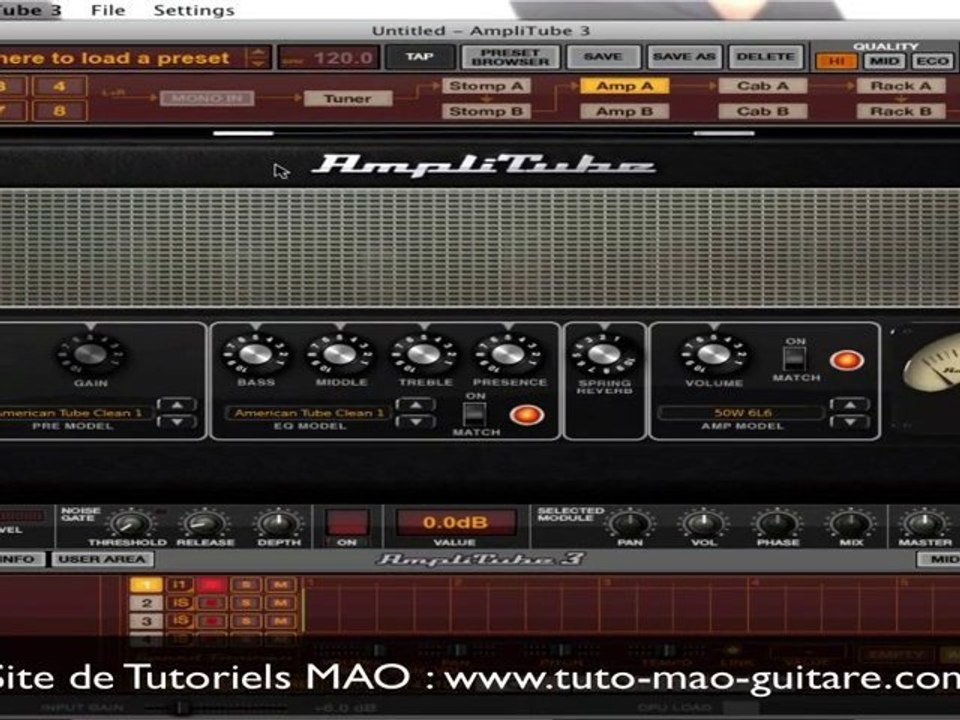Image resolution: width=960 pixels, height=720 pixels.
Task: Select track 1 in the recorder
Action: point(146,585)
